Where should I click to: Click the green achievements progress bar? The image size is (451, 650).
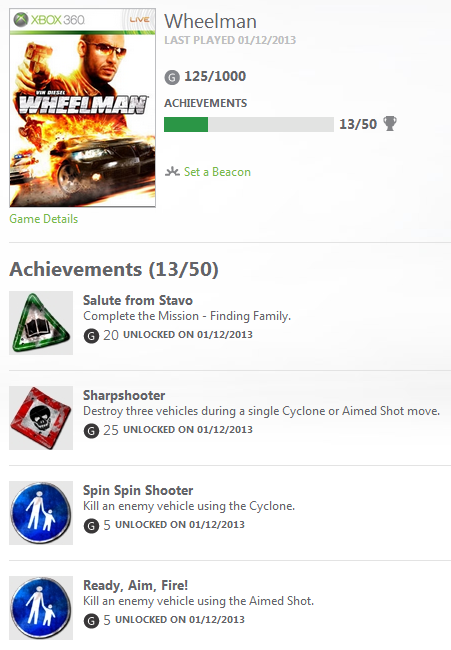pyautogui.click(x=249, y=124)
